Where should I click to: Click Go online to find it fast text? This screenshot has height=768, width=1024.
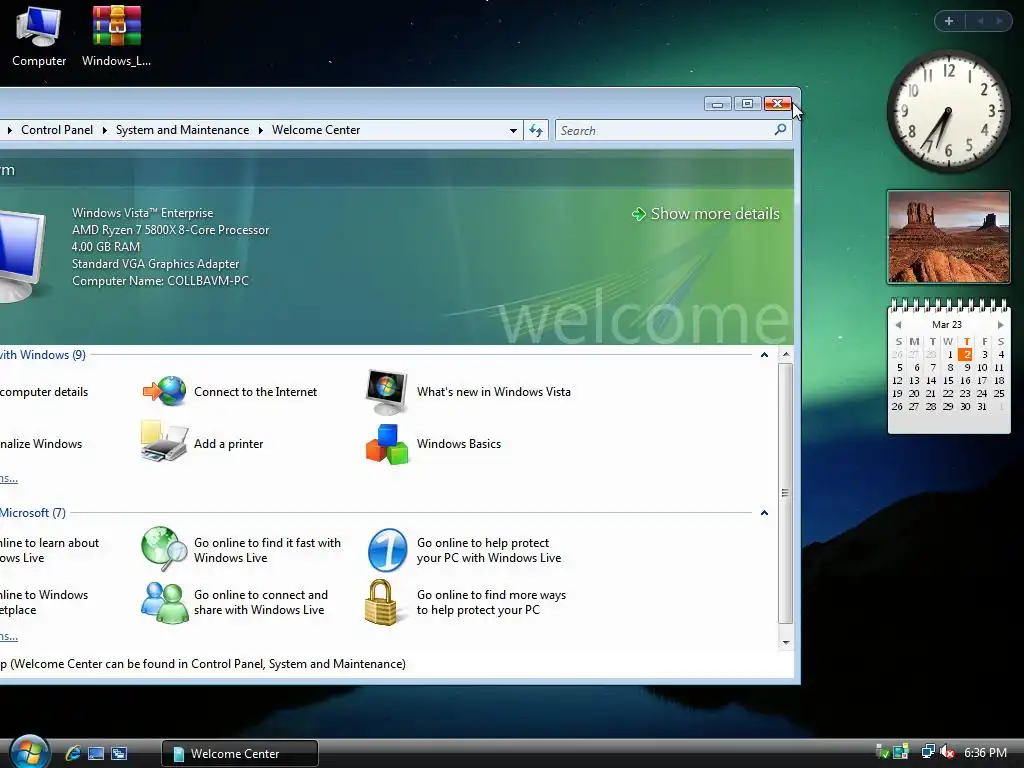[267, 550]
